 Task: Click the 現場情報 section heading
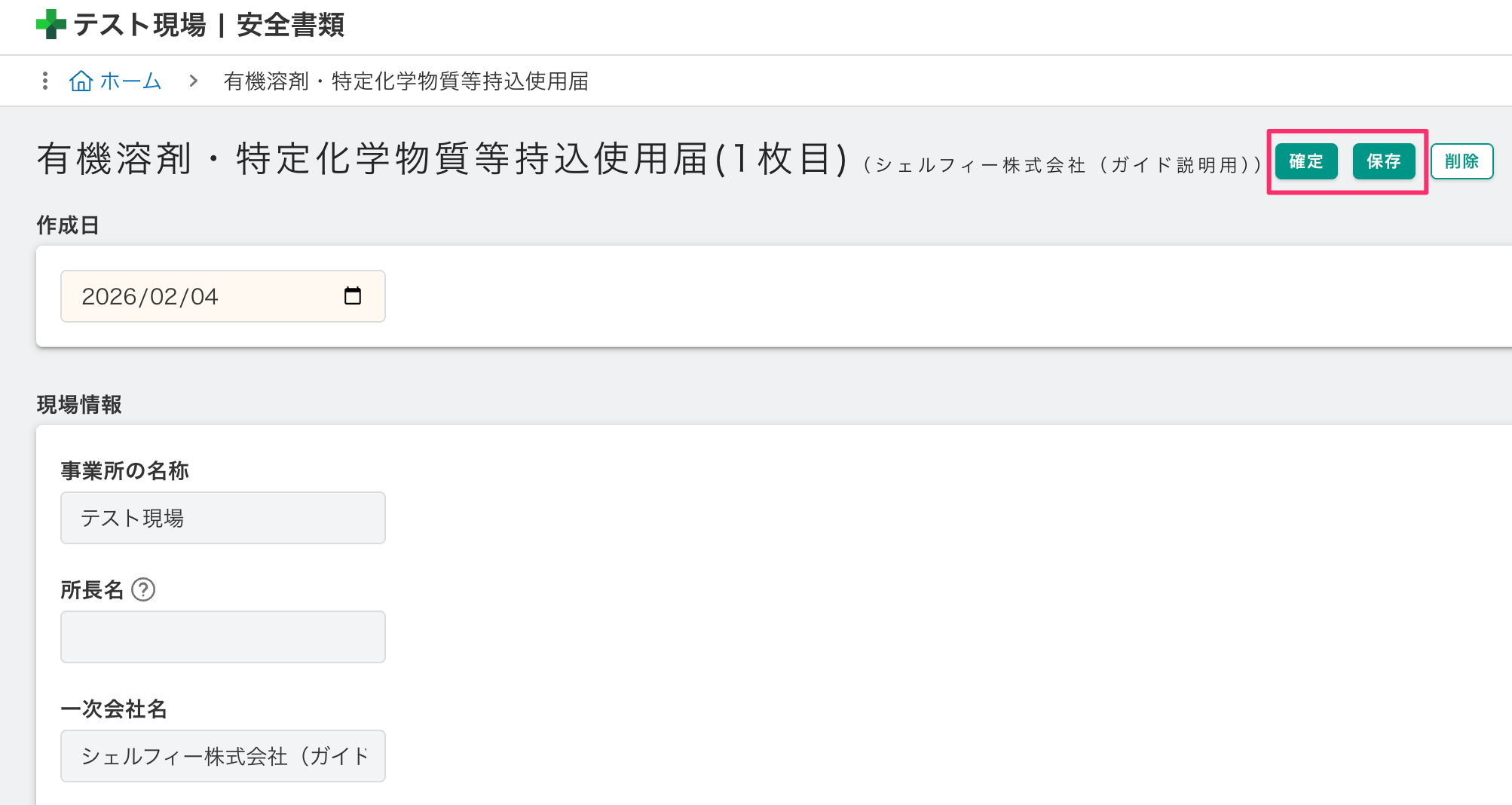tap(79, 405)
